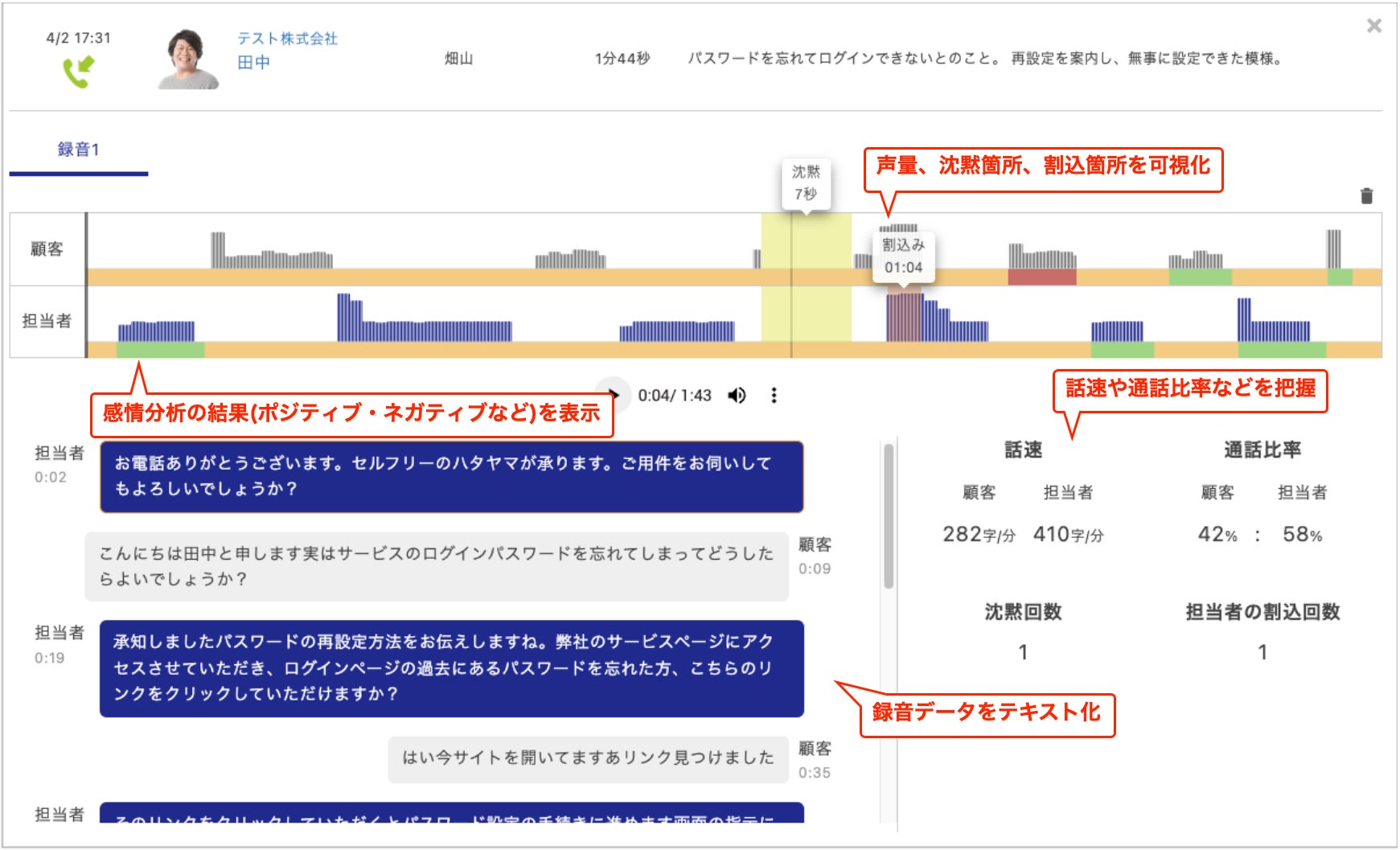Mute audio with the speaker icon

tap(737, 395)
